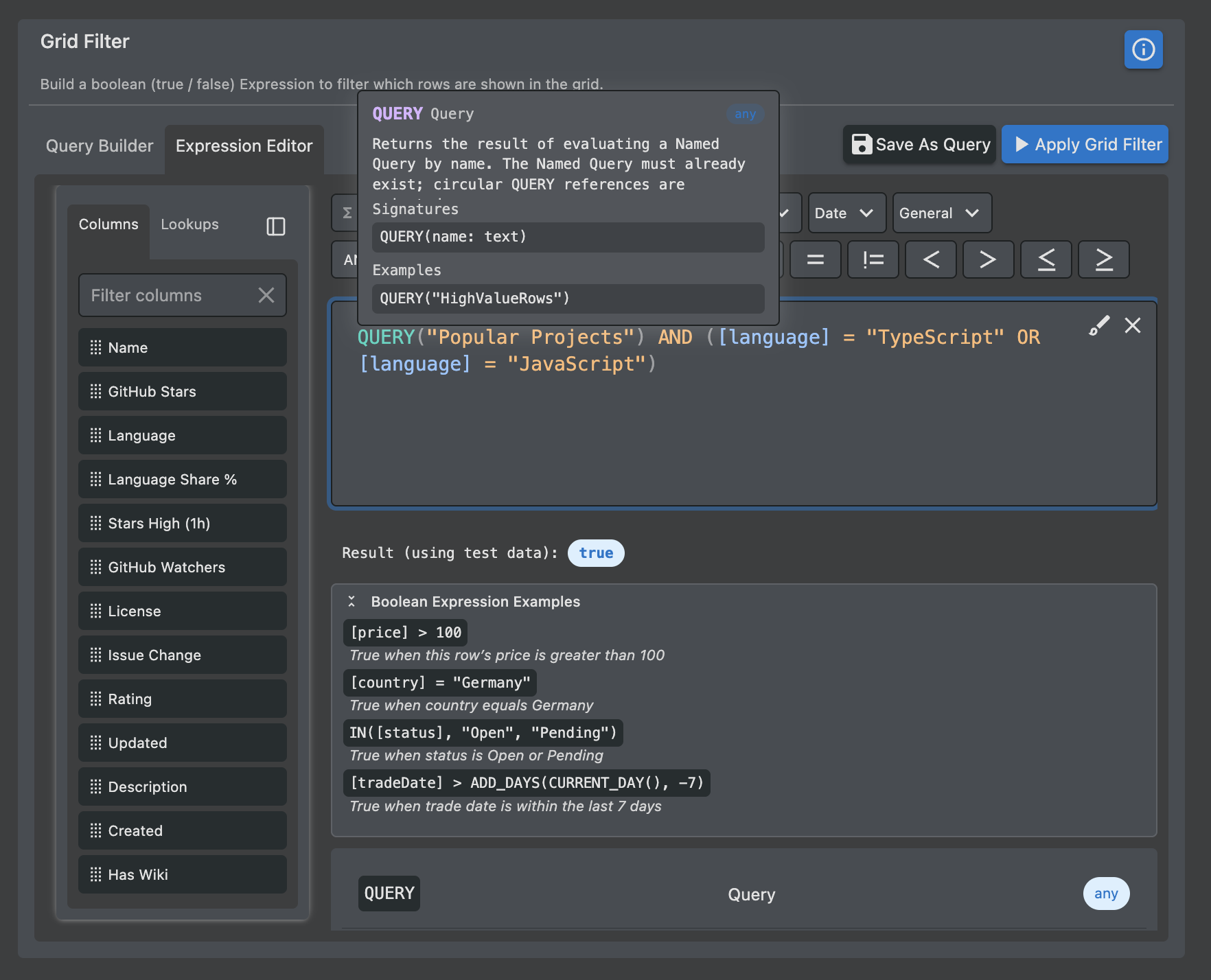
Task: Select the GitHub Watchers column
Action: tap(183, 567)
